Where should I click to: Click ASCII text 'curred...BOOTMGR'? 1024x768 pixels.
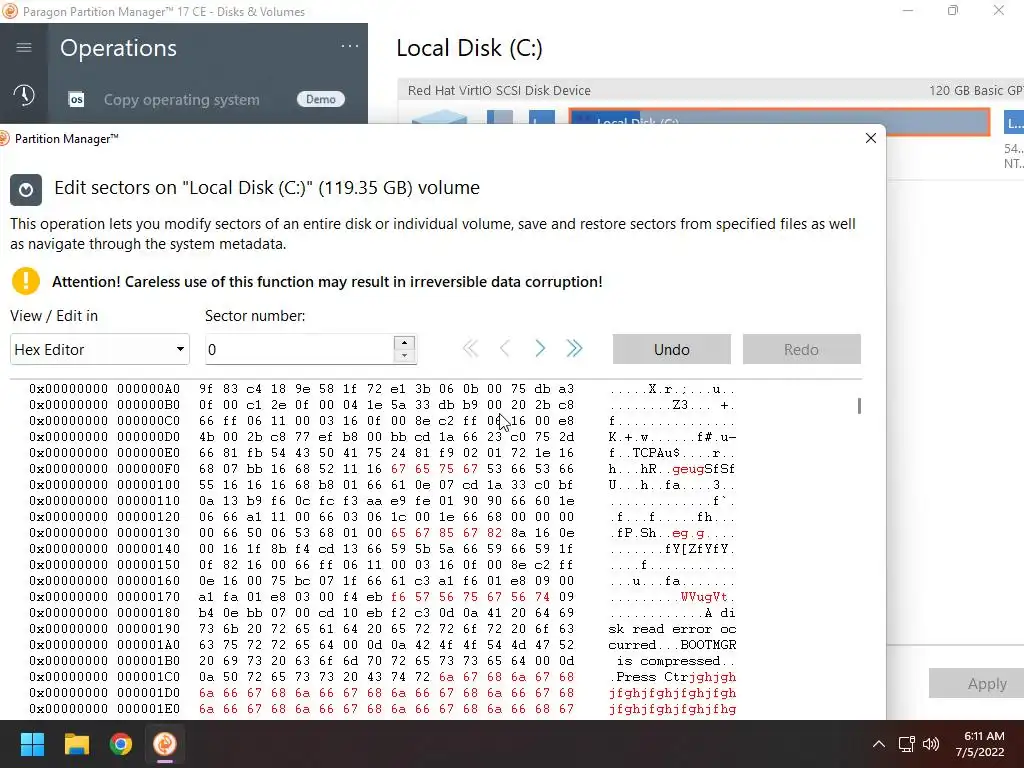[x=672, y=645]
